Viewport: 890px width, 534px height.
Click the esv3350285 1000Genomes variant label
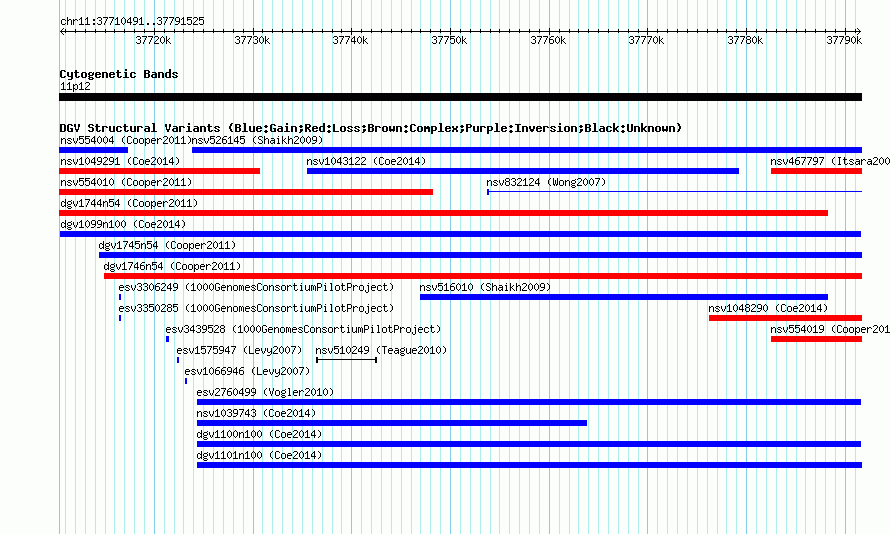(256, 308)
